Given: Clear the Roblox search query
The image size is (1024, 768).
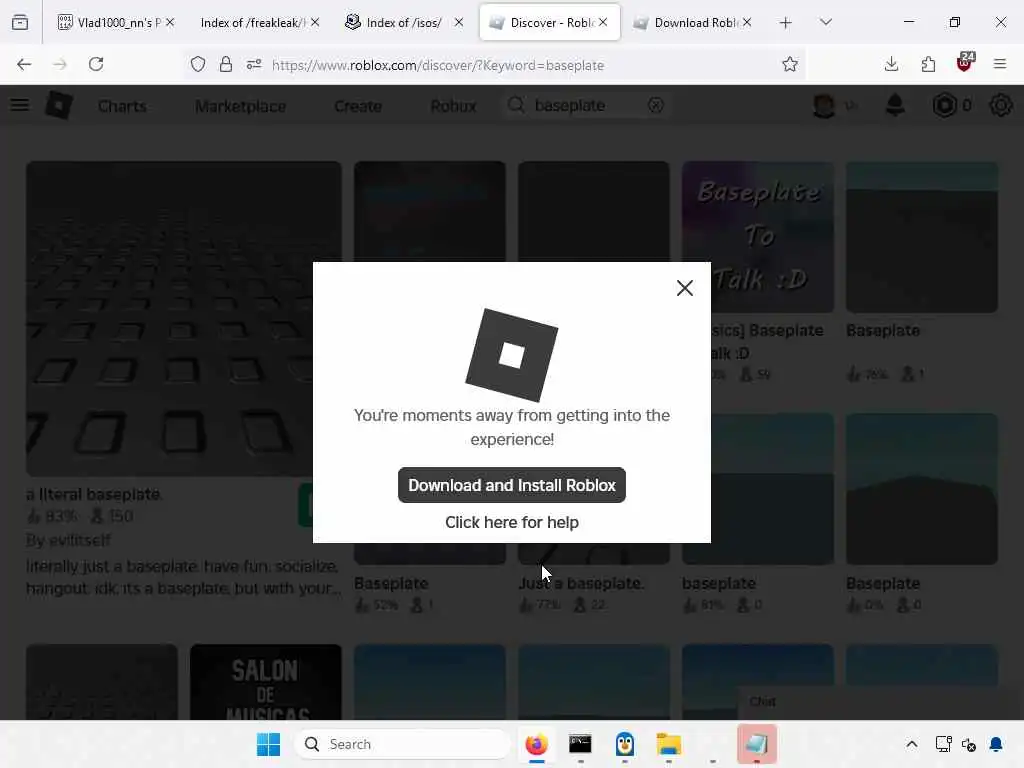Looking at the screenshot, I should (x=656, y=105).
